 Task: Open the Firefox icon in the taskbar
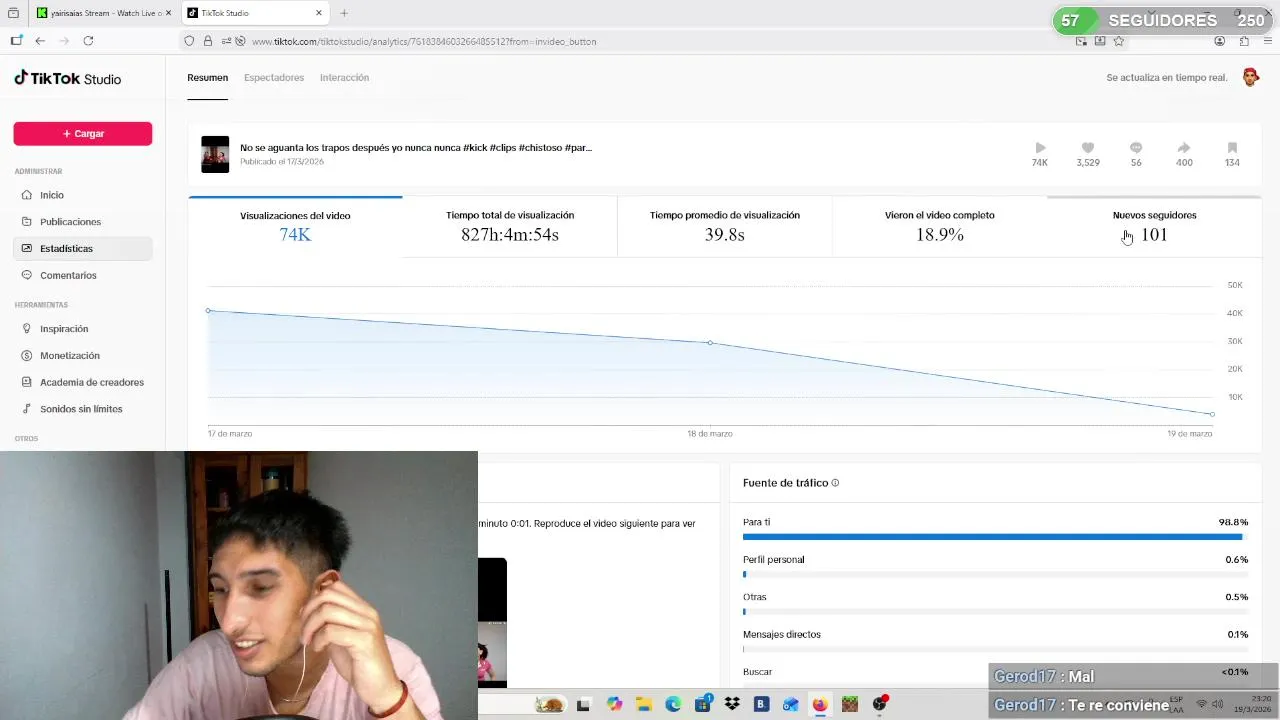pos(820,704)
